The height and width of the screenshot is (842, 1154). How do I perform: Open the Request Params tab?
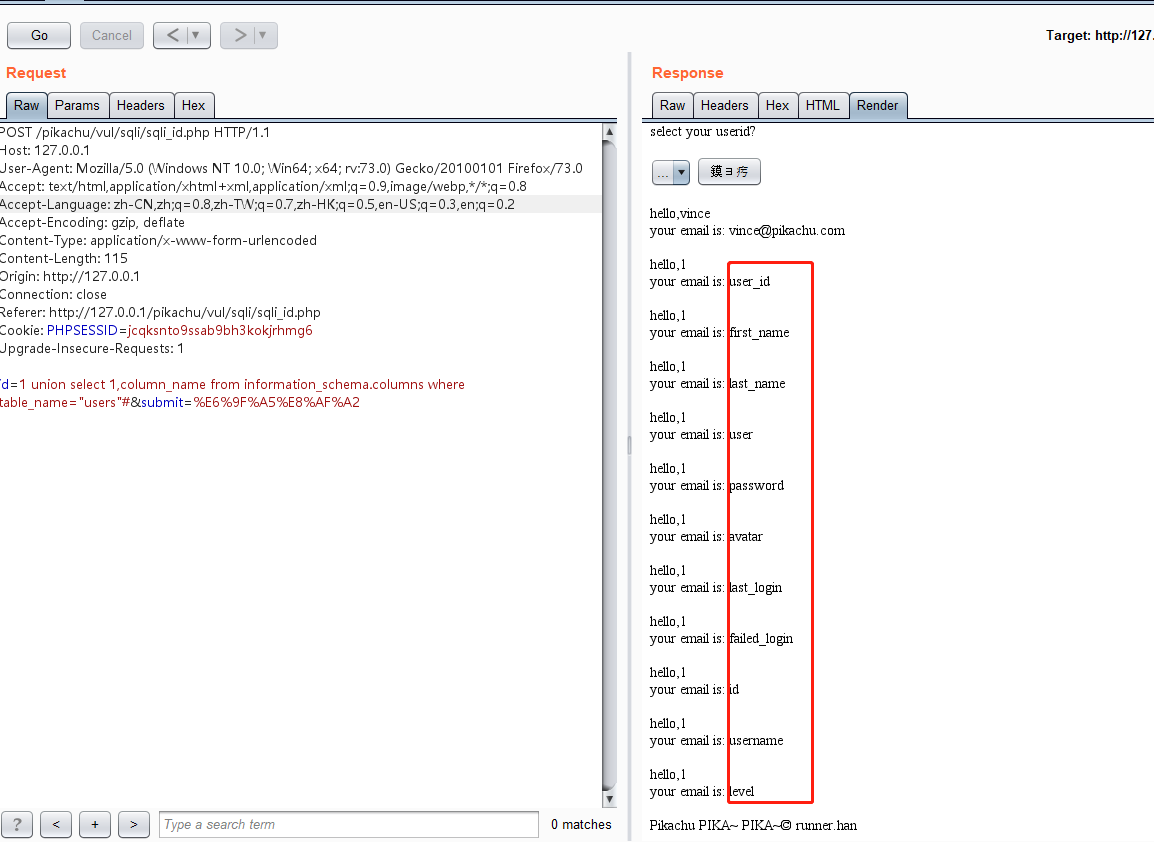pos(77,105)
